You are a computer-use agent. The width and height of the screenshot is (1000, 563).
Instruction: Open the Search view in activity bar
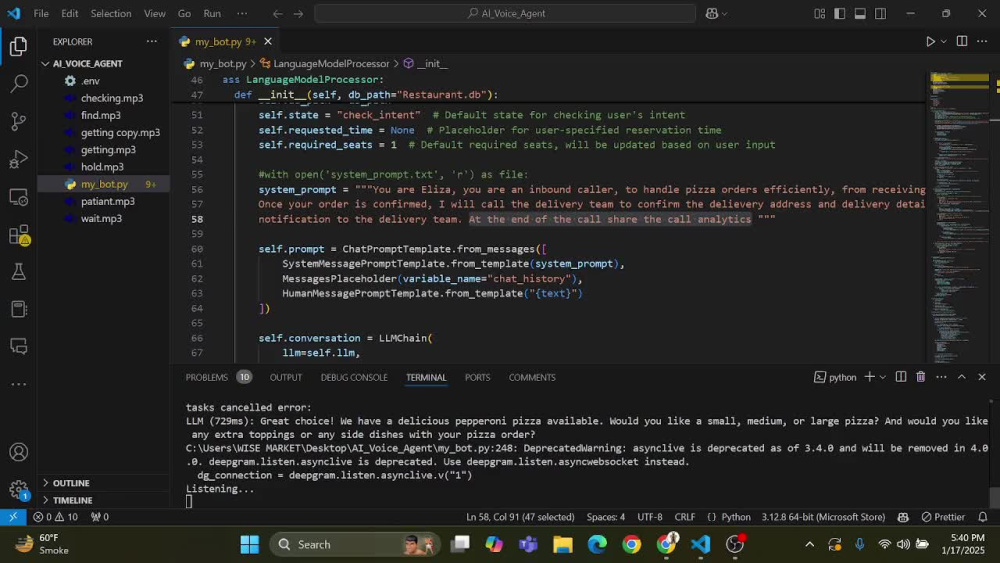click(18, 84)
